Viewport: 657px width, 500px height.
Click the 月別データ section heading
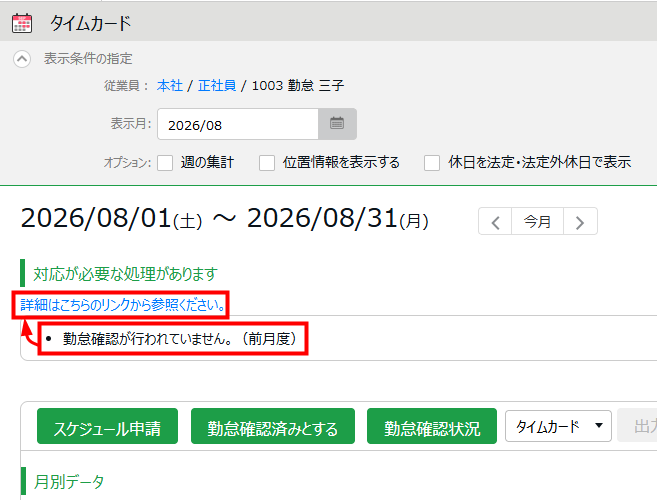pos(69,482)
